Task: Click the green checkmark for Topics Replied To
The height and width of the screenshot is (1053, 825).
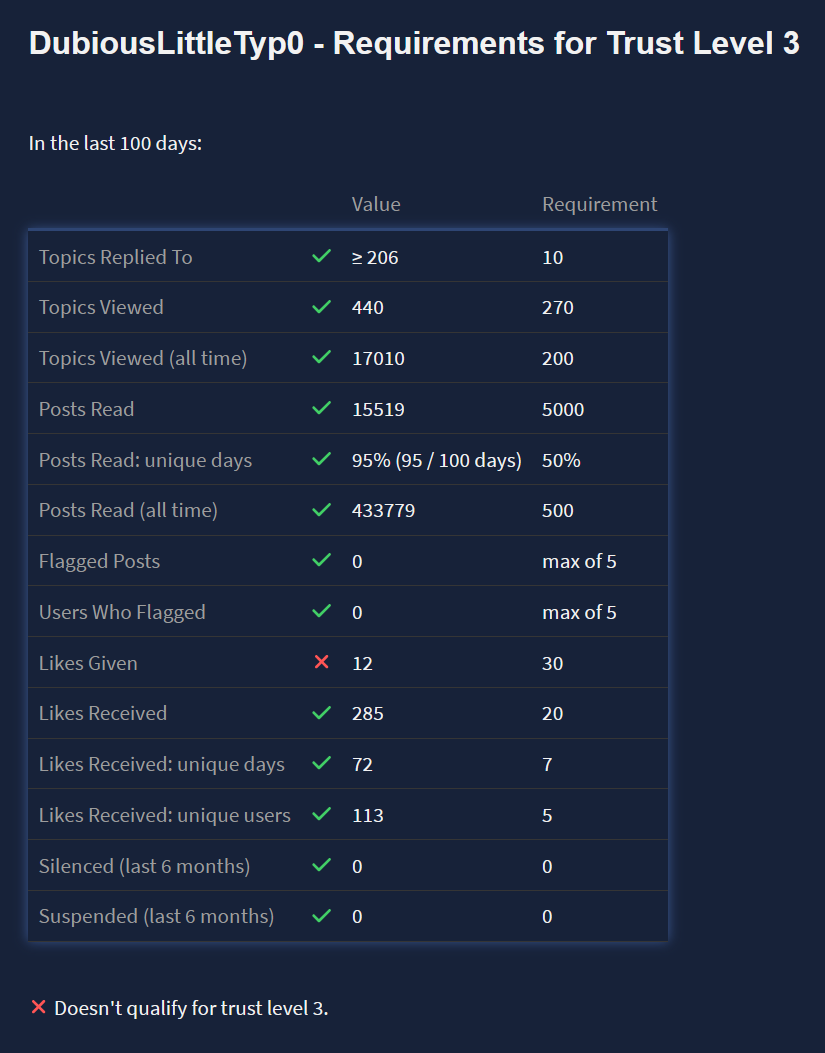Action: [x=321, y=257]
